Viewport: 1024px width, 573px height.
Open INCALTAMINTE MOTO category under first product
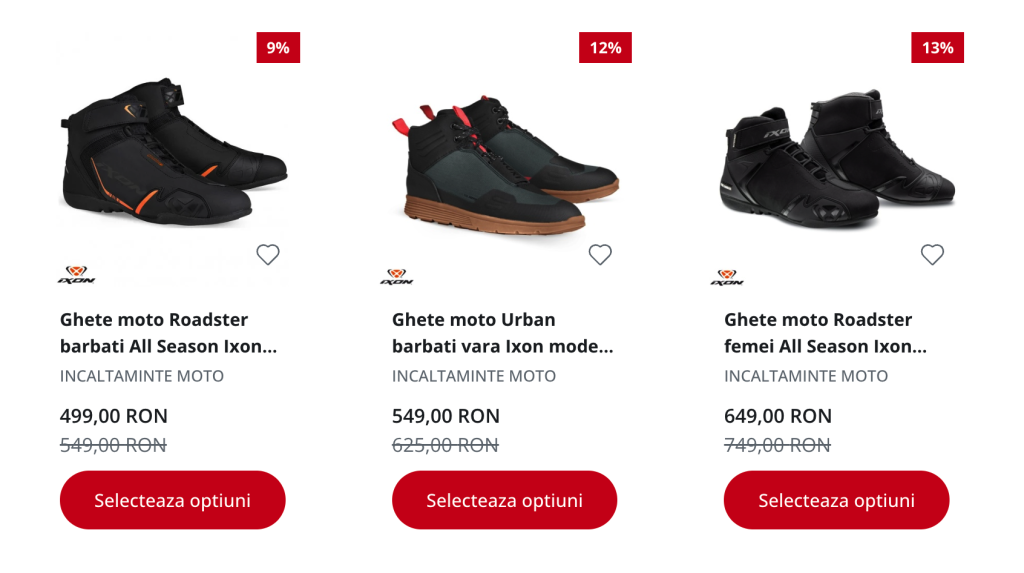point(142,376)
